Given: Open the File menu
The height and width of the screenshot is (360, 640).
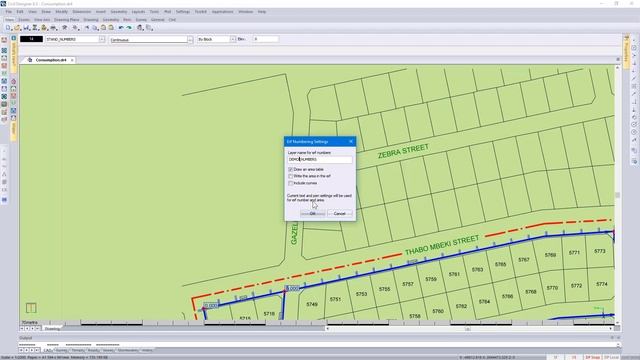Looking at the screenshot, I should pos(9,12).
